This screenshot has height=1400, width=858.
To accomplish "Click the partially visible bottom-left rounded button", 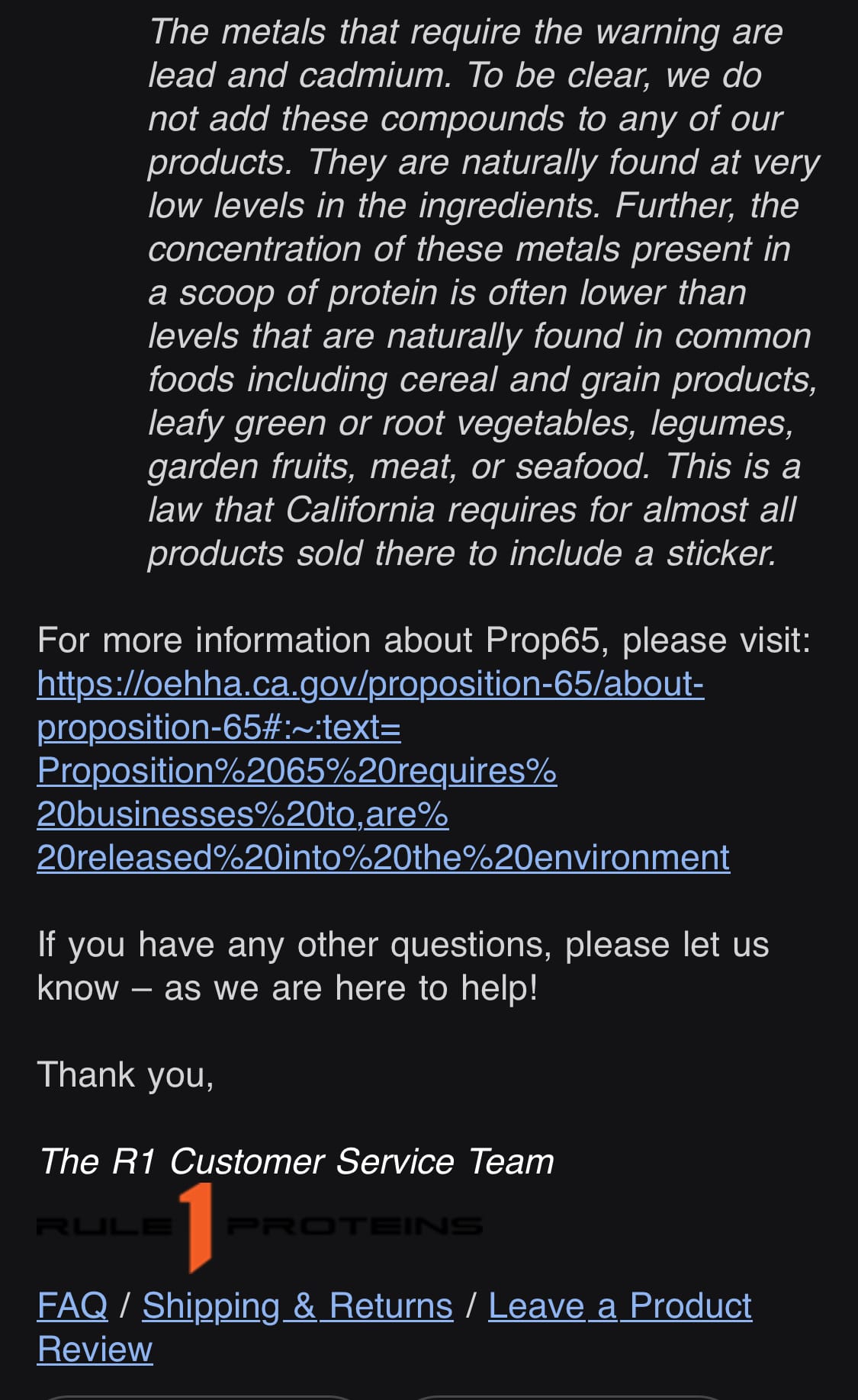I will click(x=198, y=1397).
